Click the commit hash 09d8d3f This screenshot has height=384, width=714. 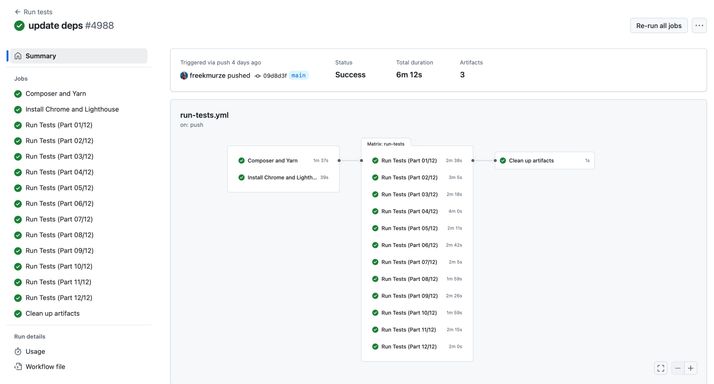pos(275,76)
